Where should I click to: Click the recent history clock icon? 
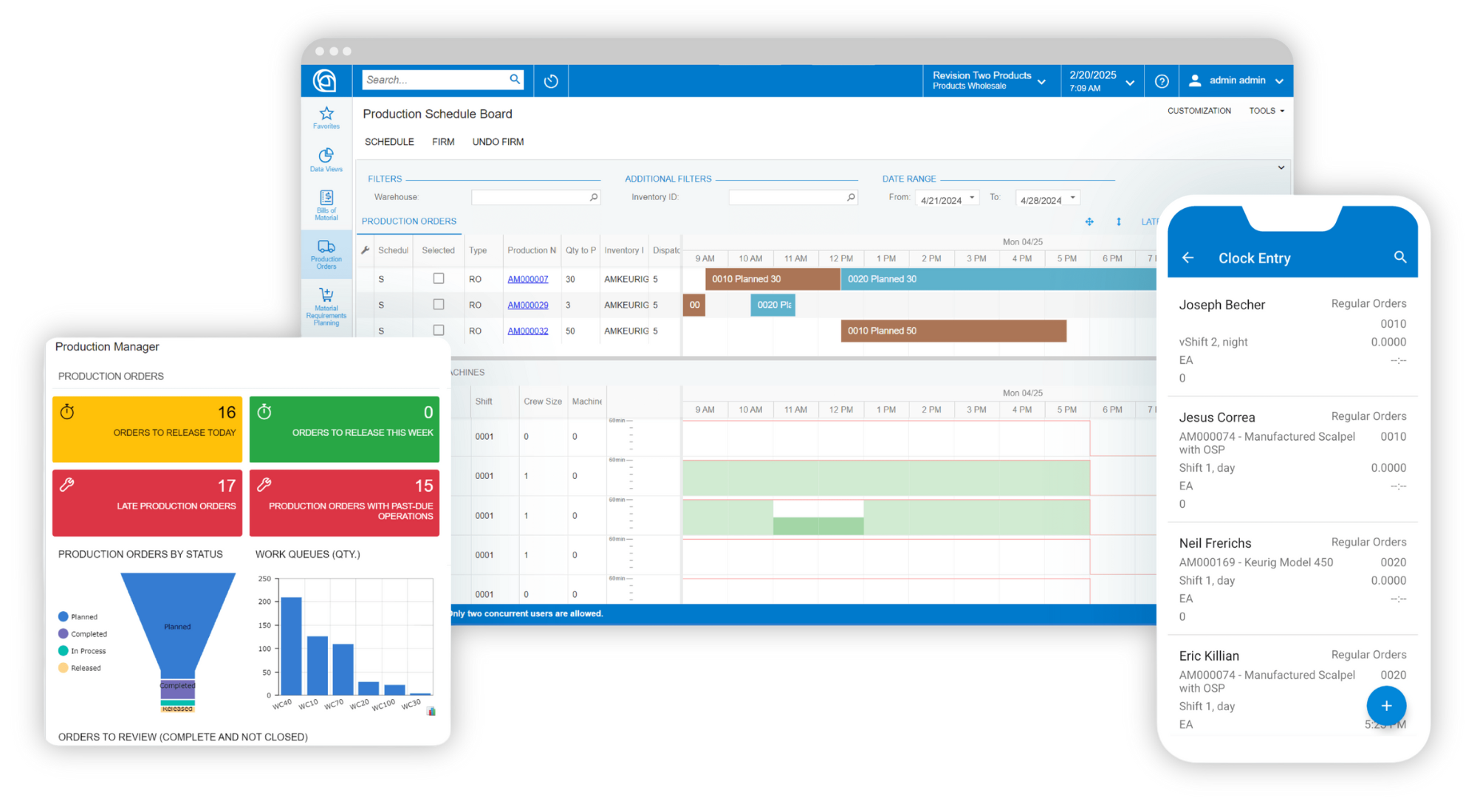point(551,81)
